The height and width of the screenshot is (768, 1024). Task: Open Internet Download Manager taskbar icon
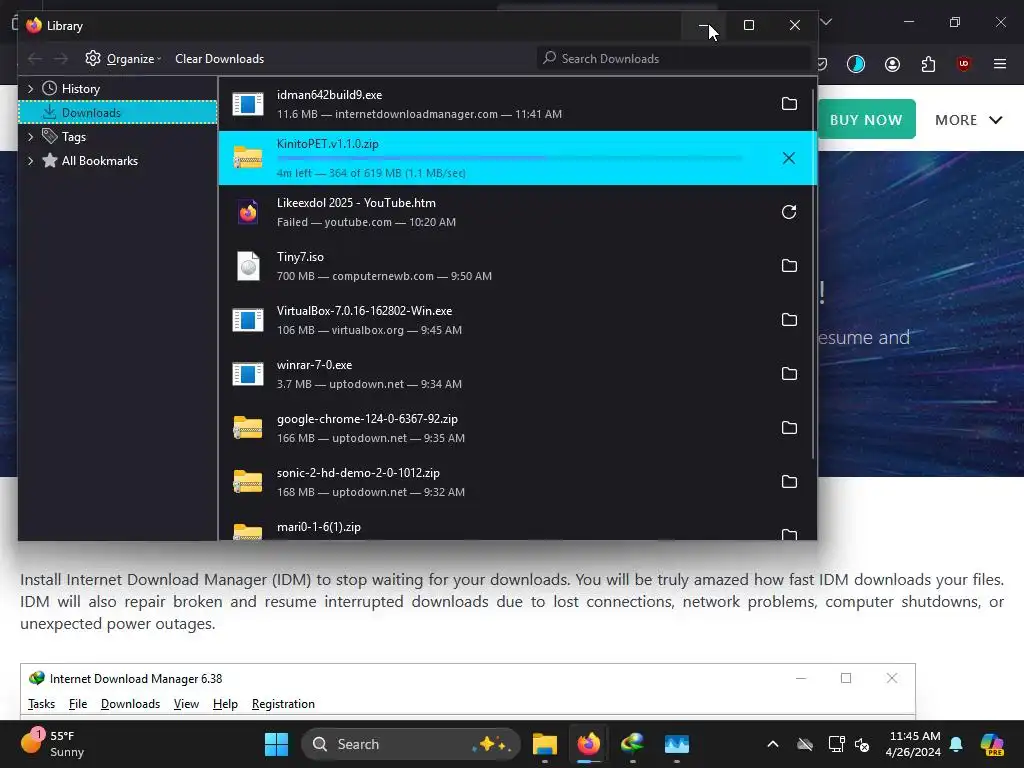[x=632, y=744]
